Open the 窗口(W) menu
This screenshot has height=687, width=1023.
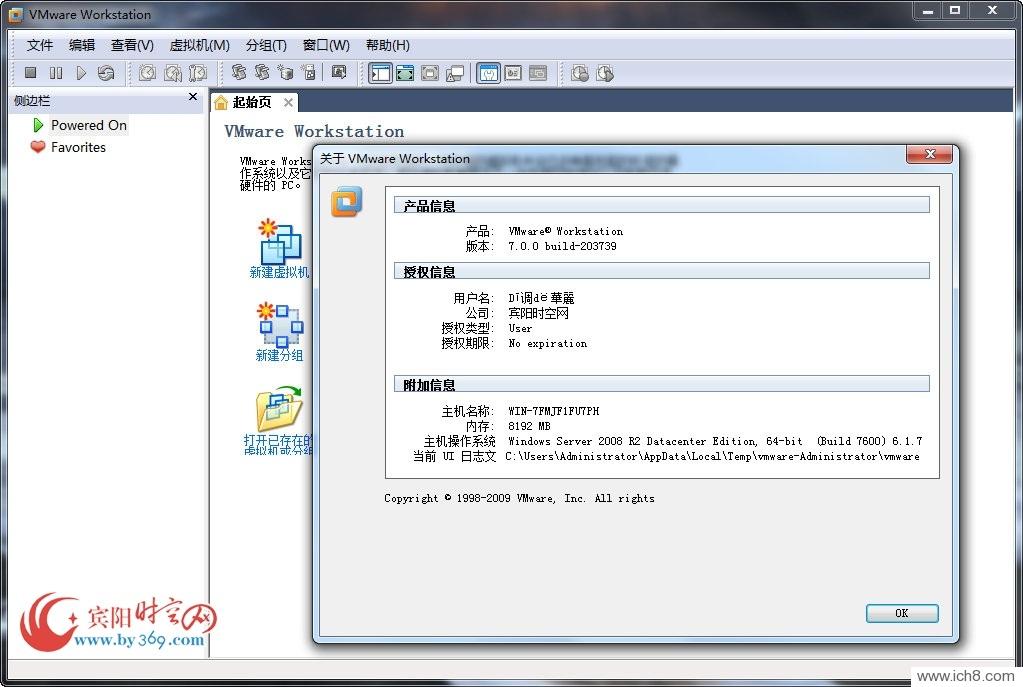coord(326,45)
